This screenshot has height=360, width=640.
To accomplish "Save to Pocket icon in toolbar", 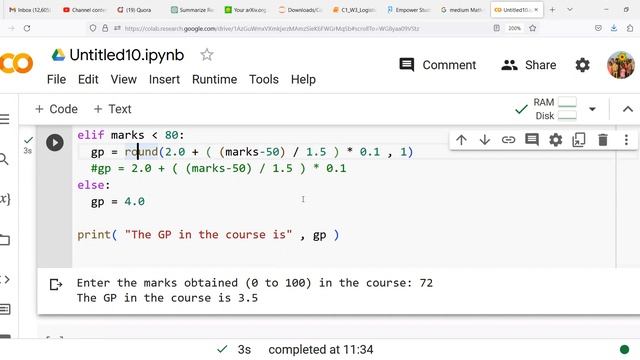I will point(598,28).
